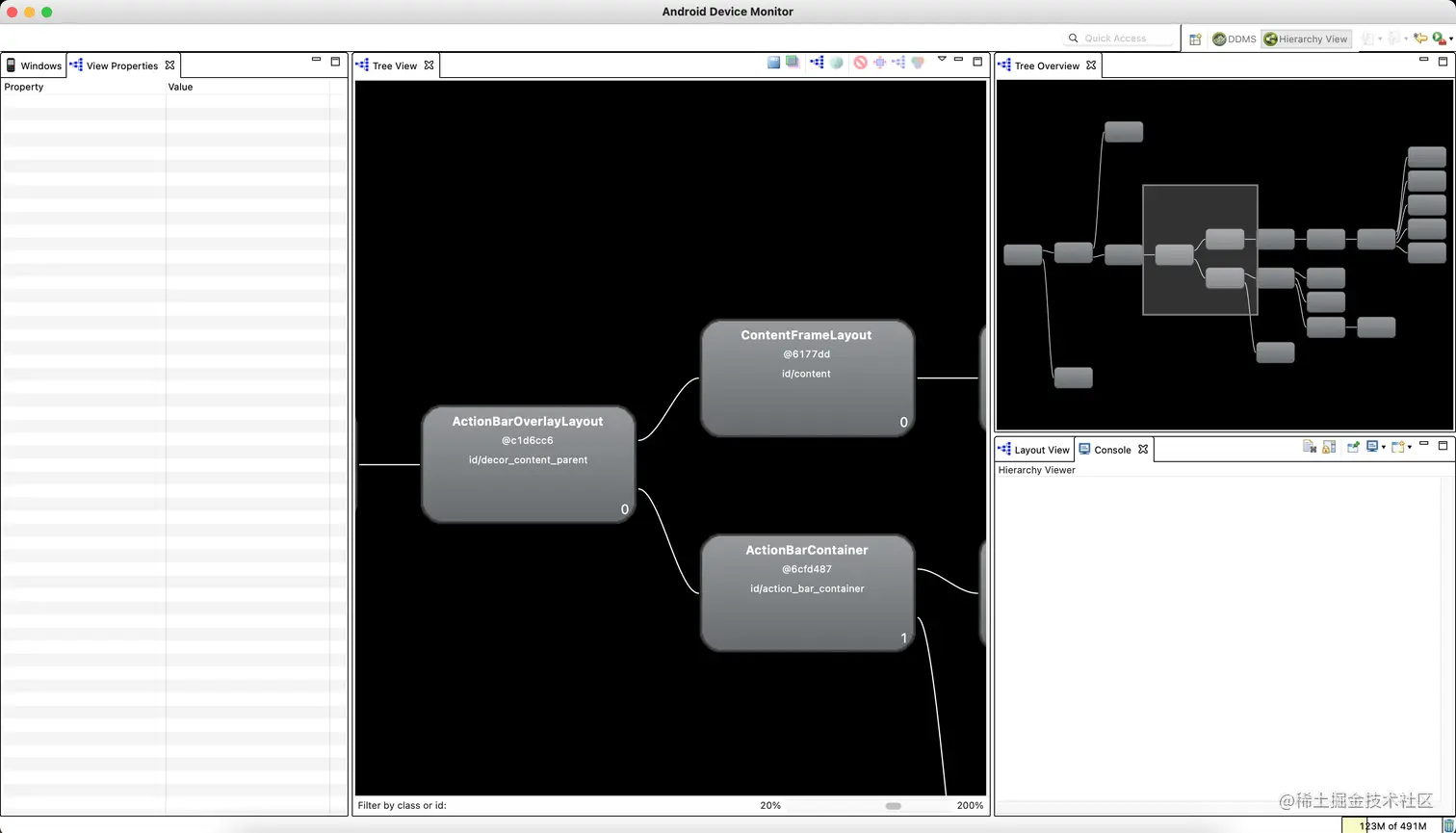This screenshot has width=1456, height=833.
Task: Click the 123M of 491M heap status
Action: (1391, 825)
